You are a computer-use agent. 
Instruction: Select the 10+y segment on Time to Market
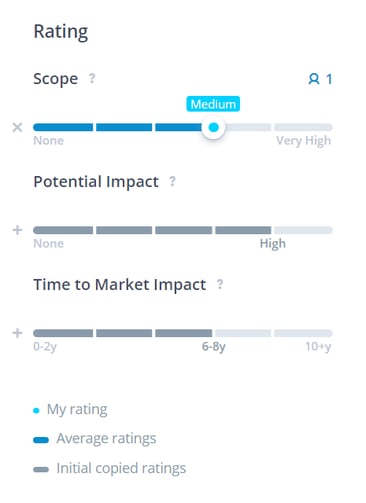[303, 333]
